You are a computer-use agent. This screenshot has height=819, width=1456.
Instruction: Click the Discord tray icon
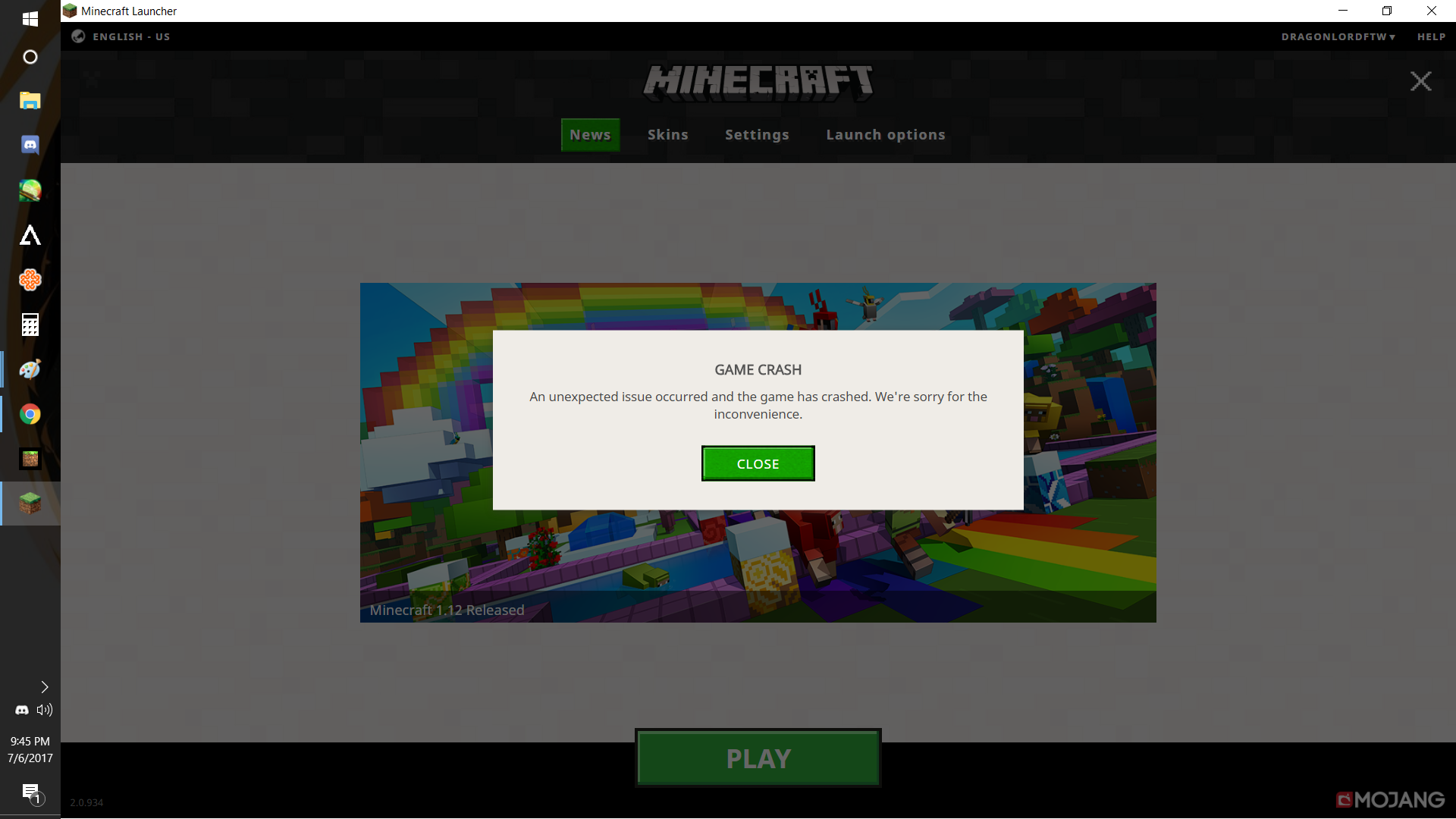pos(22,710)
